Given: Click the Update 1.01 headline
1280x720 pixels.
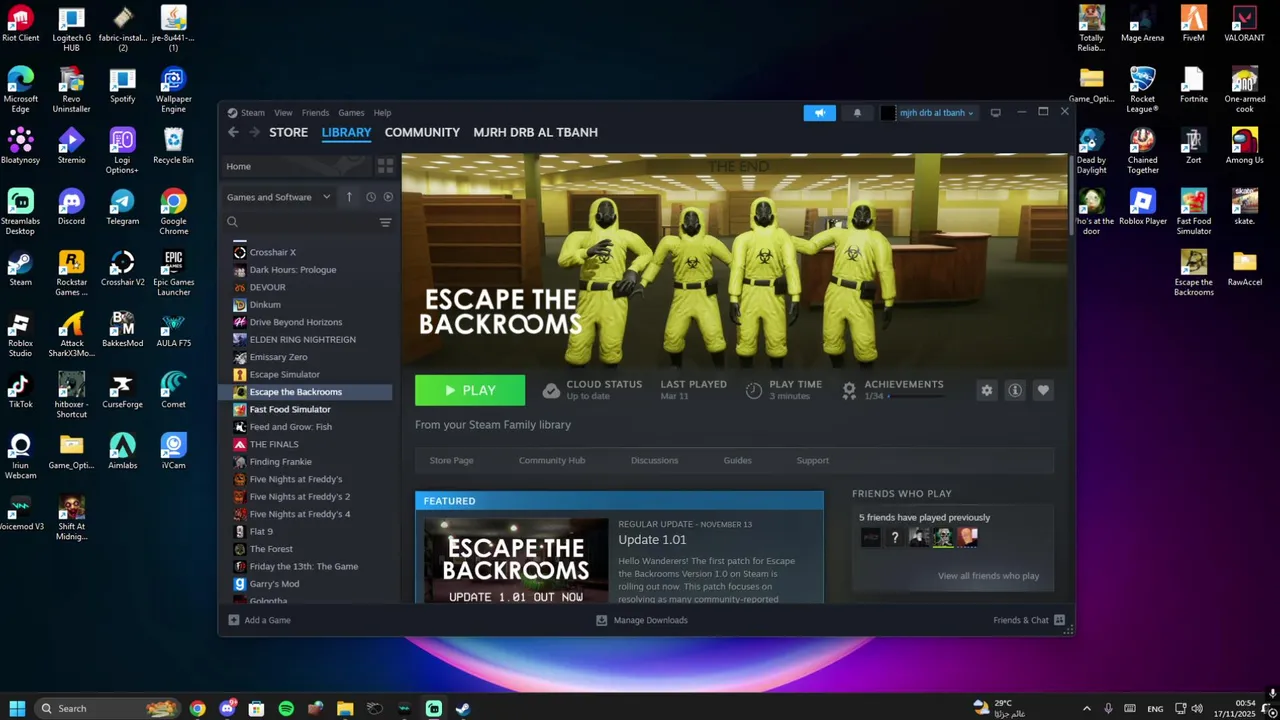Looking at the screenshot, I should click(x=652, y=540).
